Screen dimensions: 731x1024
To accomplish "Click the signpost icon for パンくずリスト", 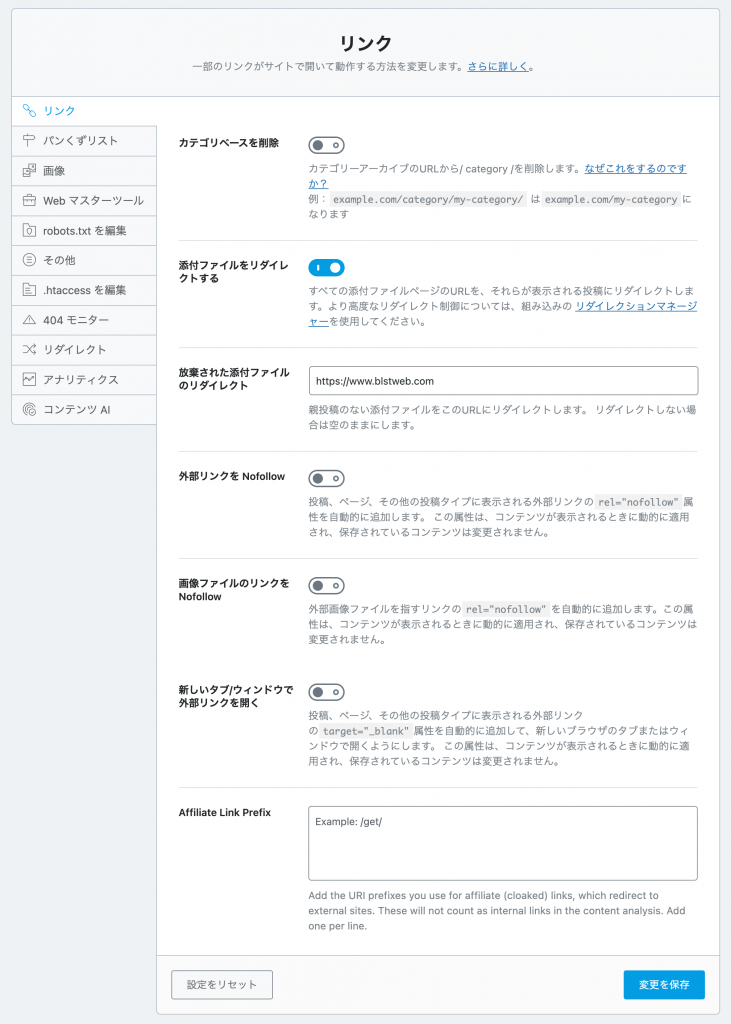I will click(x=29, y=140).
